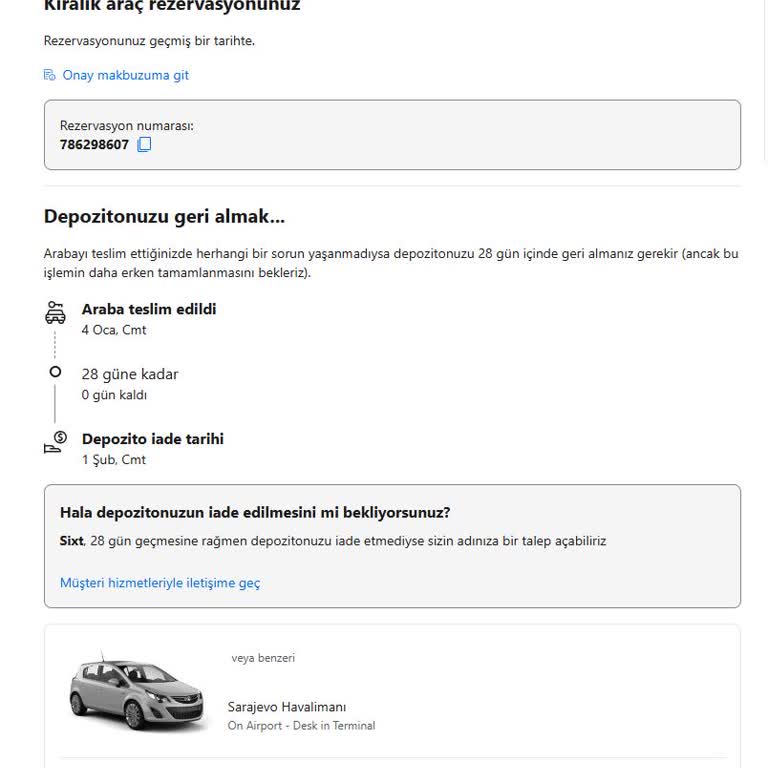Click the 4 Oca, Cmt delivery date
This screenshot has height=768, width=768.
click(114, 330)
